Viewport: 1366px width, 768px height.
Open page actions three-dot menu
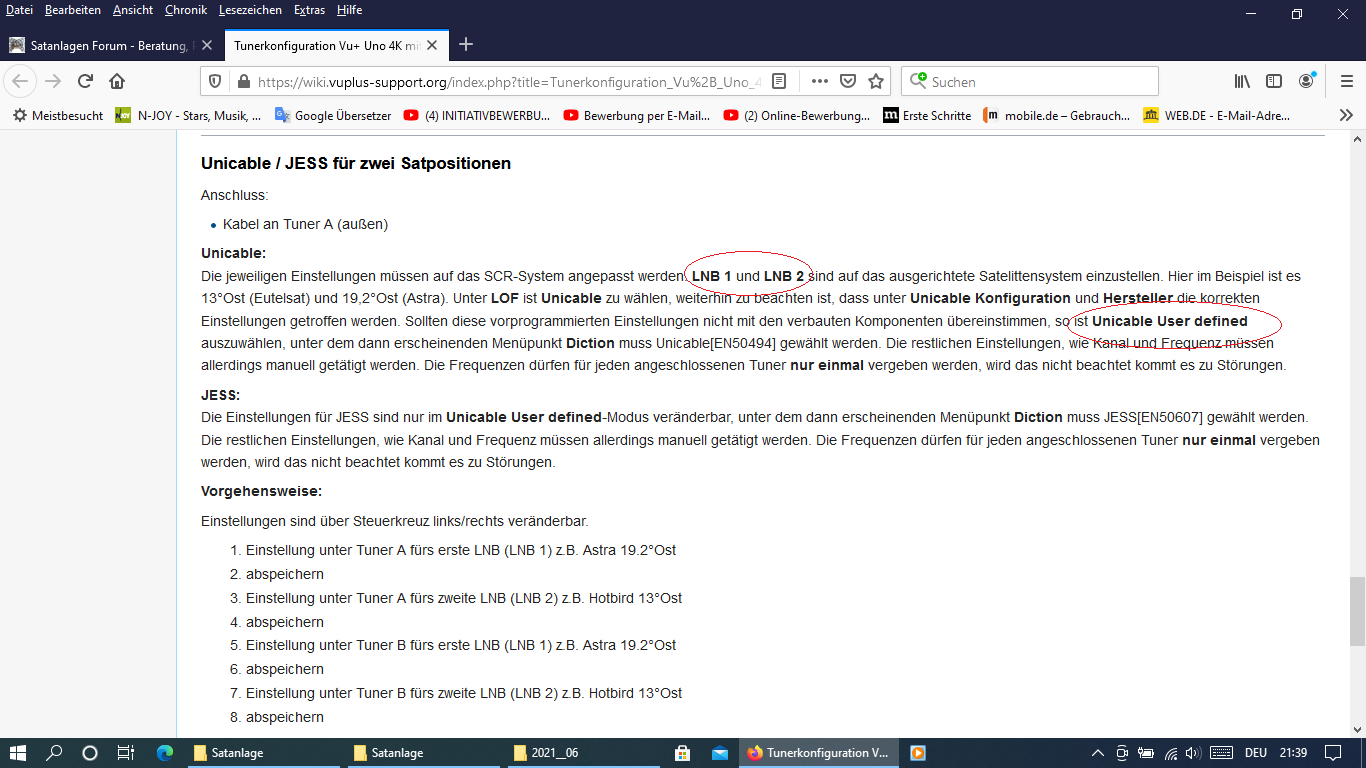(819, 81)
